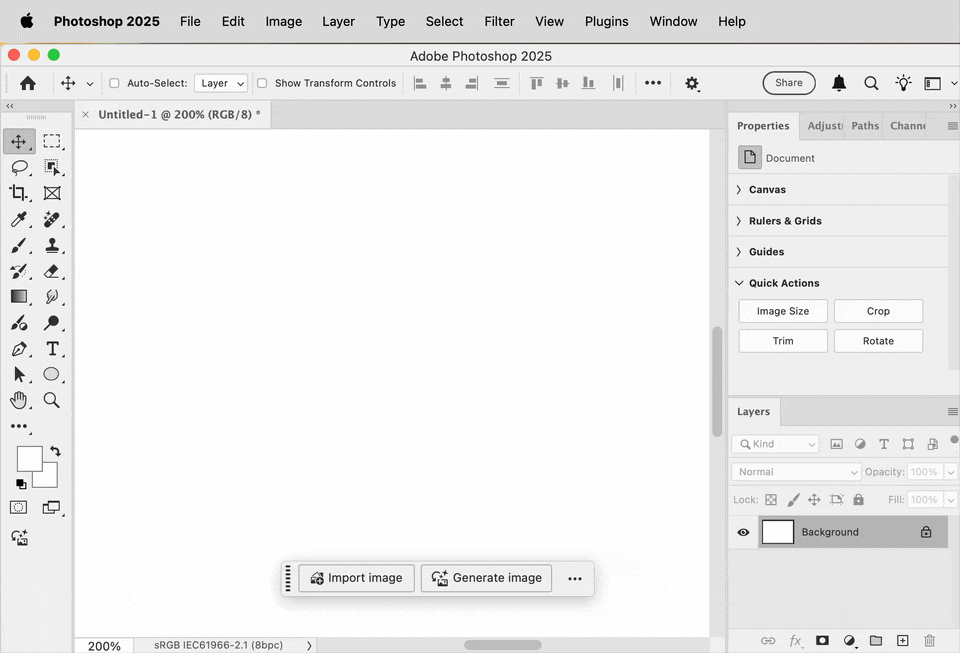Activate the Crop tool

tap(18, 193)
